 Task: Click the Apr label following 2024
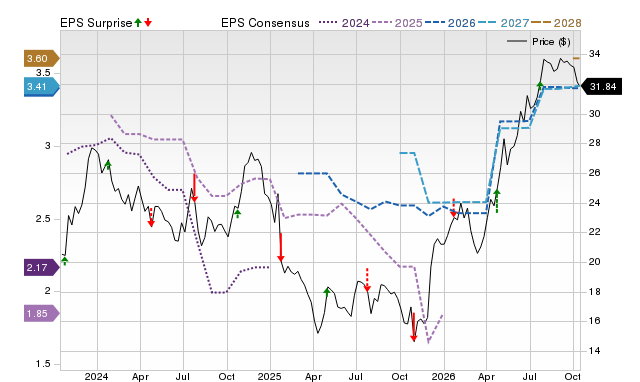[140, 376]
